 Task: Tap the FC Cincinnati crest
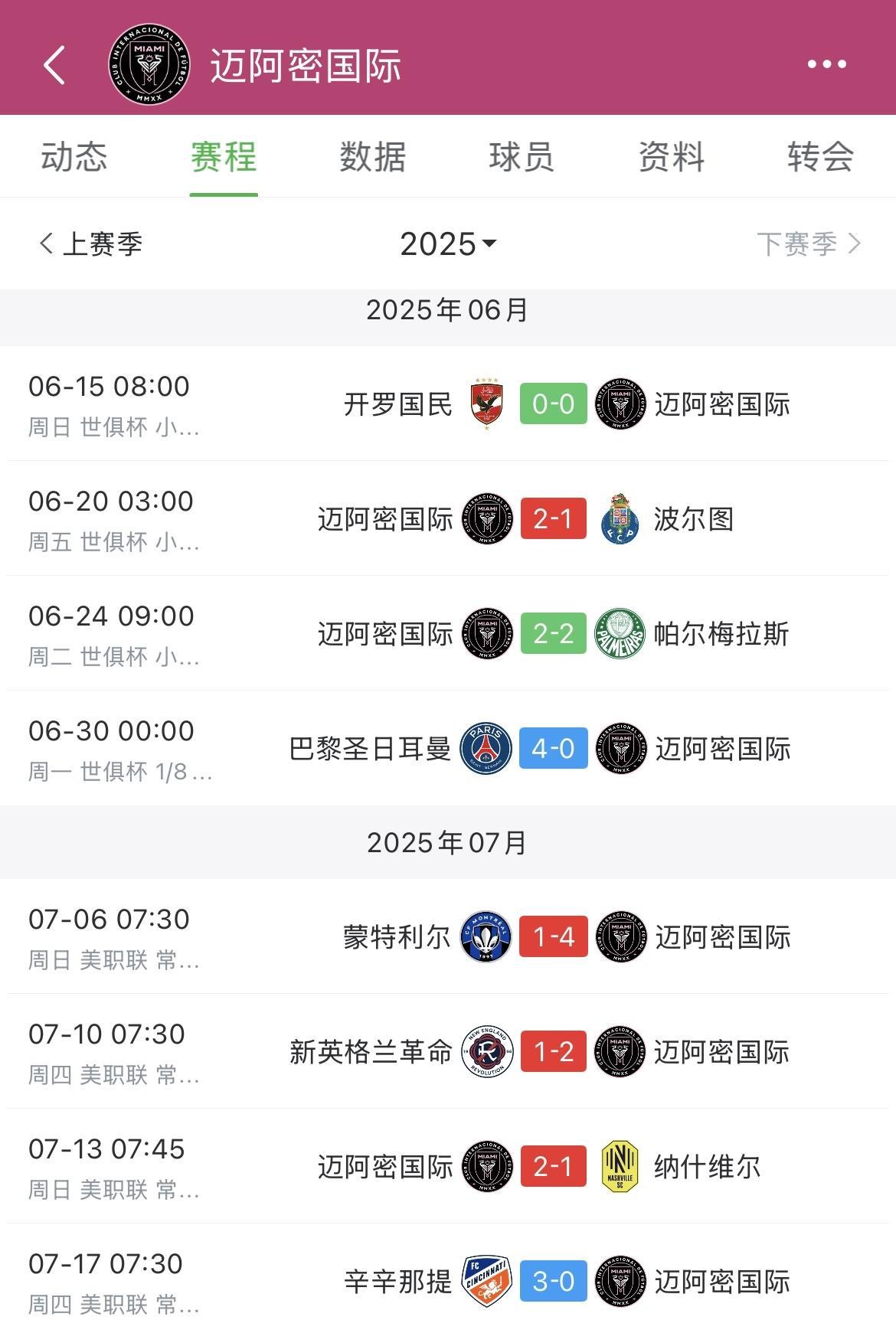pos(486,1282)
